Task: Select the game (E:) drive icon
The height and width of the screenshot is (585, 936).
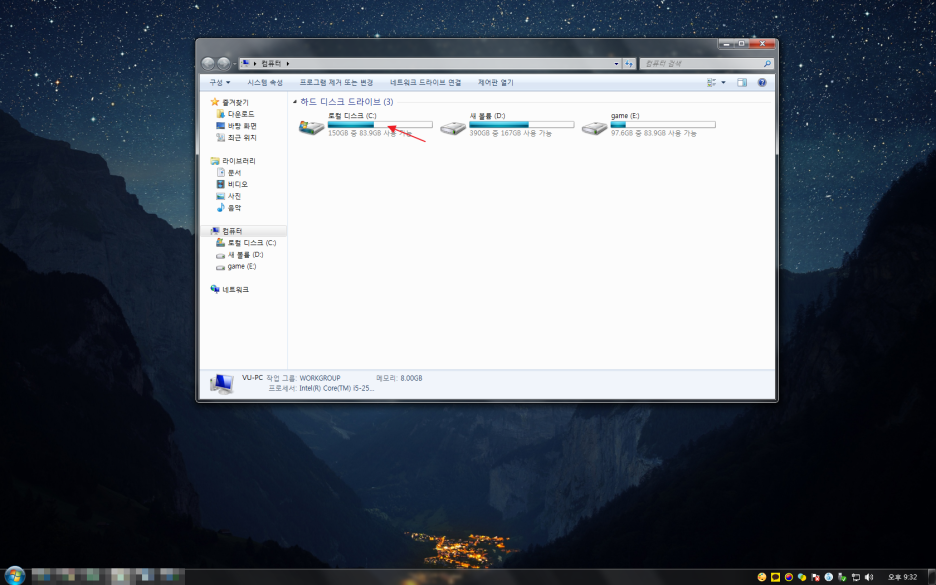Action: click(595, 127)
